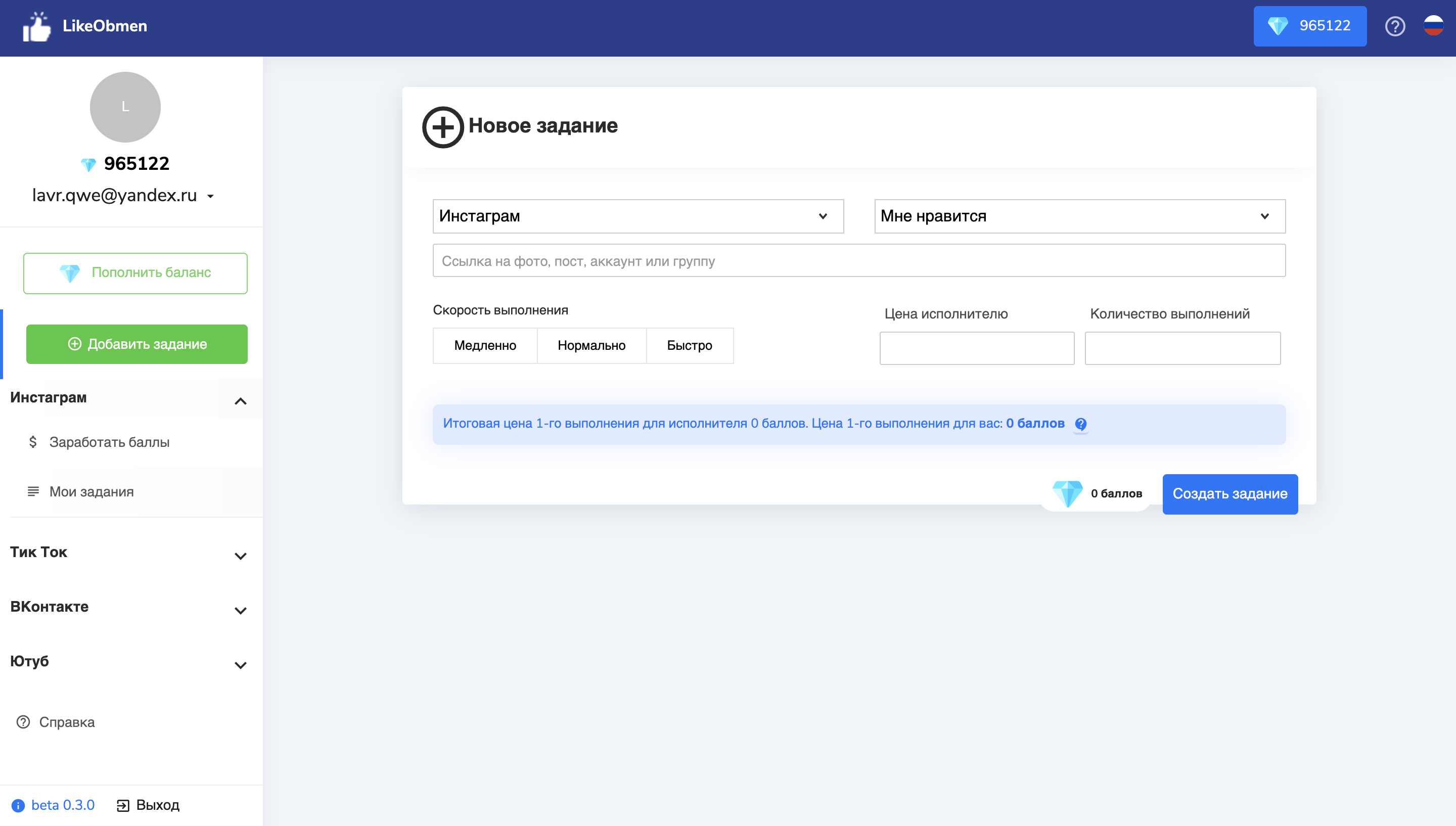
Task: Click the Создать задание button
Action: (x=1230, y=494)
